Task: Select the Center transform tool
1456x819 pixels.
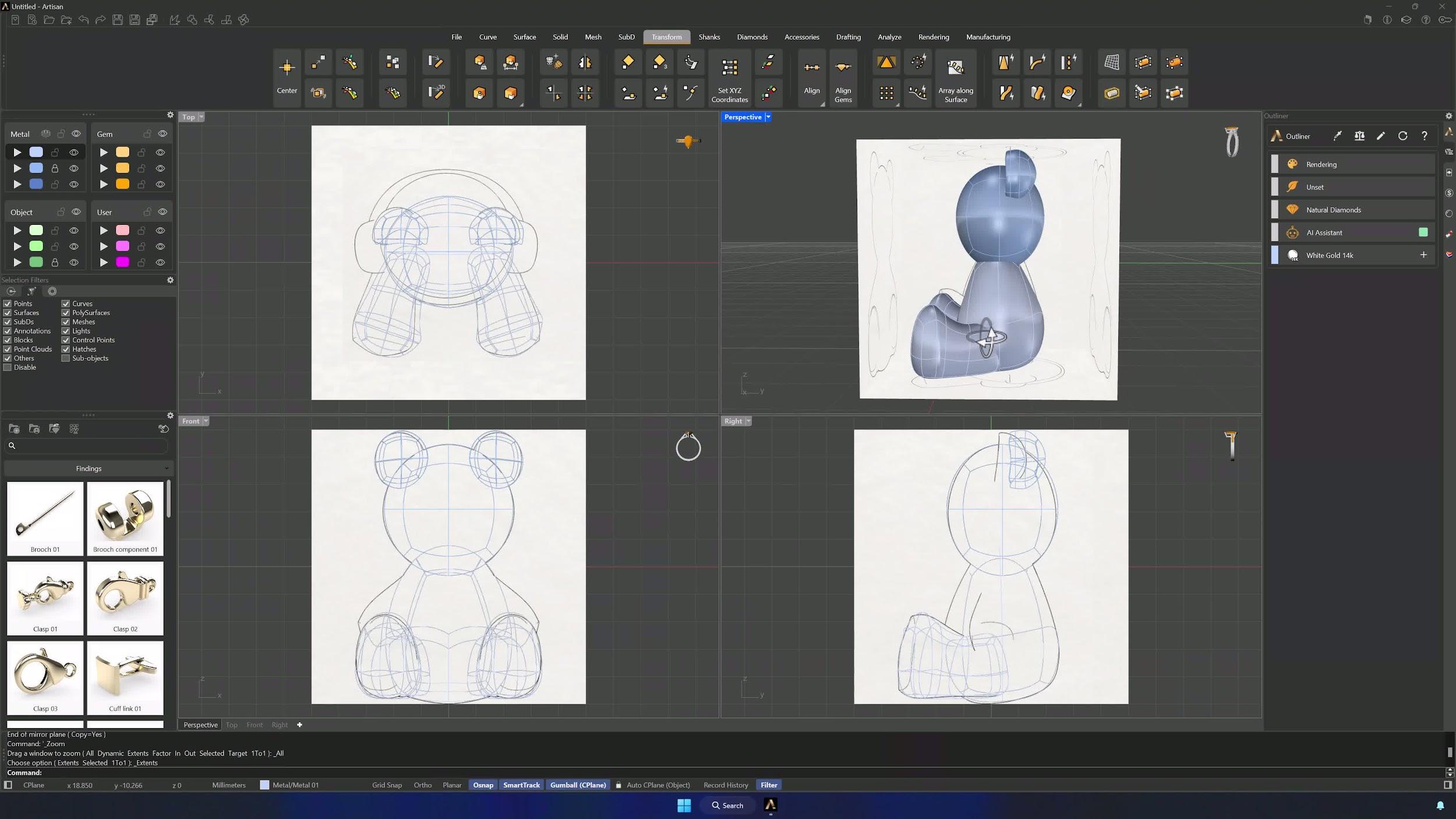Action: click(x=287, y=77)
